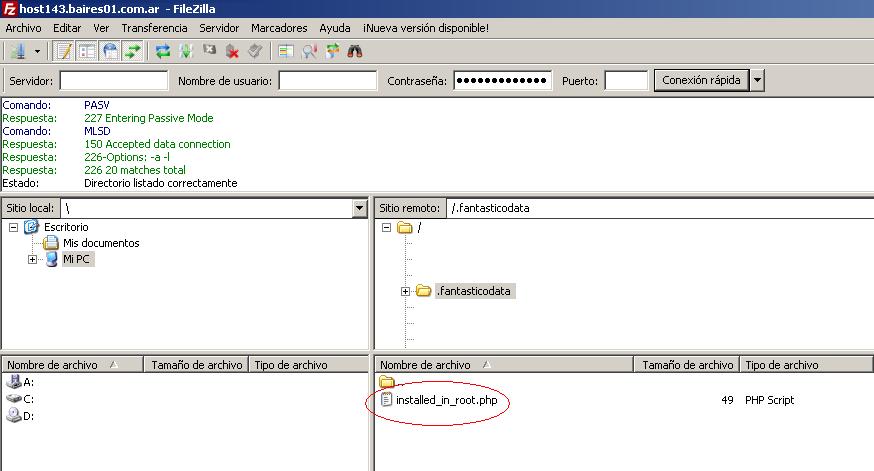Sort local list by Tipo de archivo
The height and width of the screenshot is (471, 874).
coord(308,365)
